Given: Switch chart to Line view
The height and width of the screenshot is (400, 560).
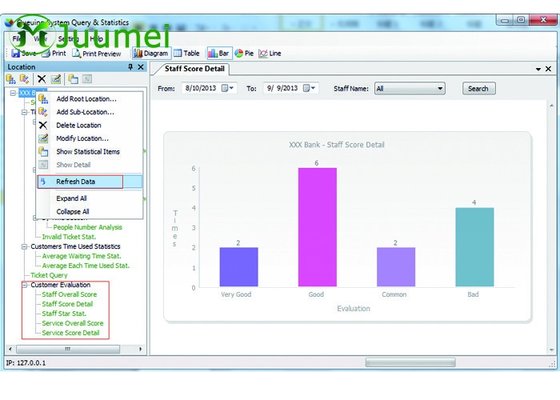Looking at the screenshot, I should click(270, 53).
